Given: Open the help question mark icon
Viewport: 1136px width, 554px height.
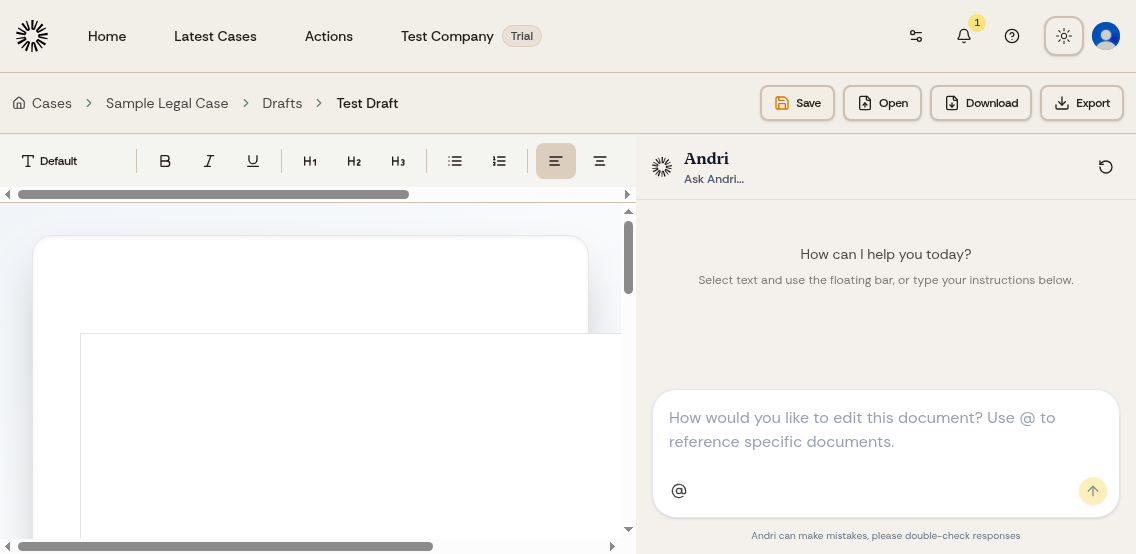Looking at the screenshot, I should pyautogui.click(x=1012, y=36).
